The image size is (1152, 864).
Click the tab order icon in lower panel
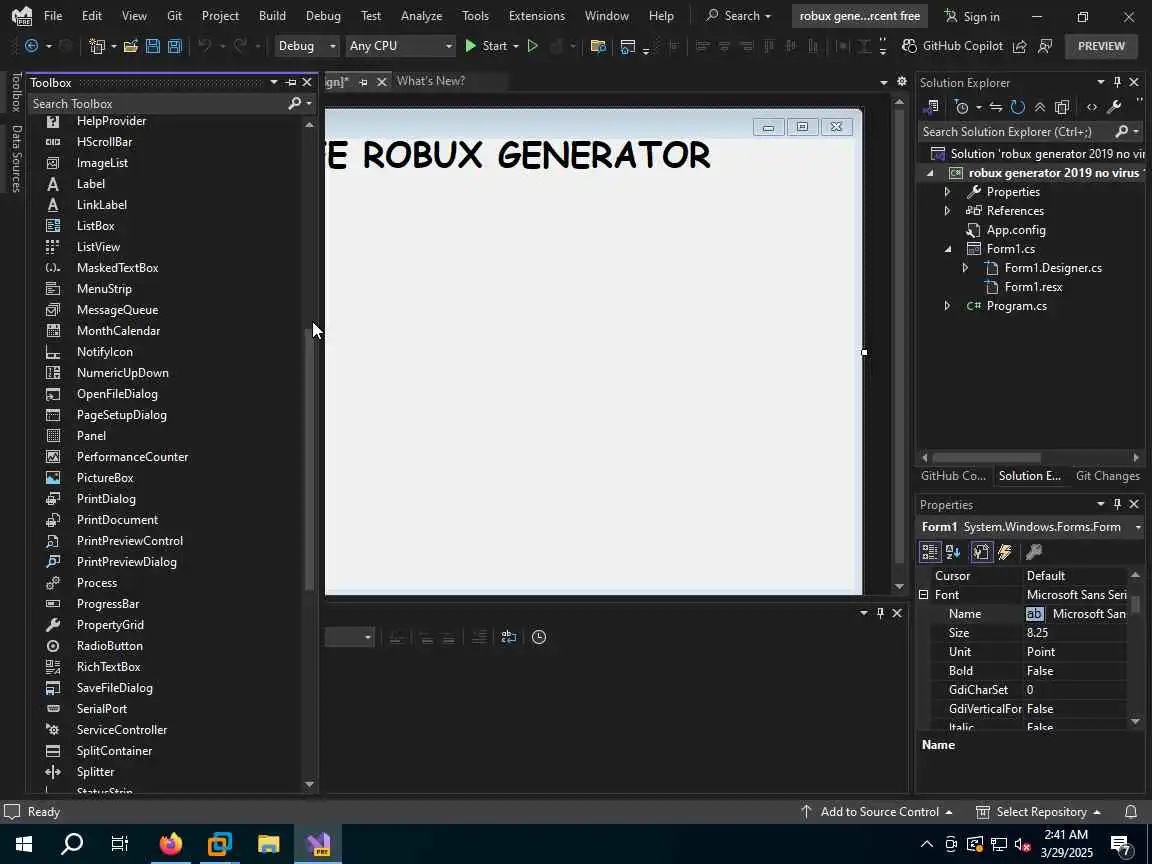click(508, 637)
